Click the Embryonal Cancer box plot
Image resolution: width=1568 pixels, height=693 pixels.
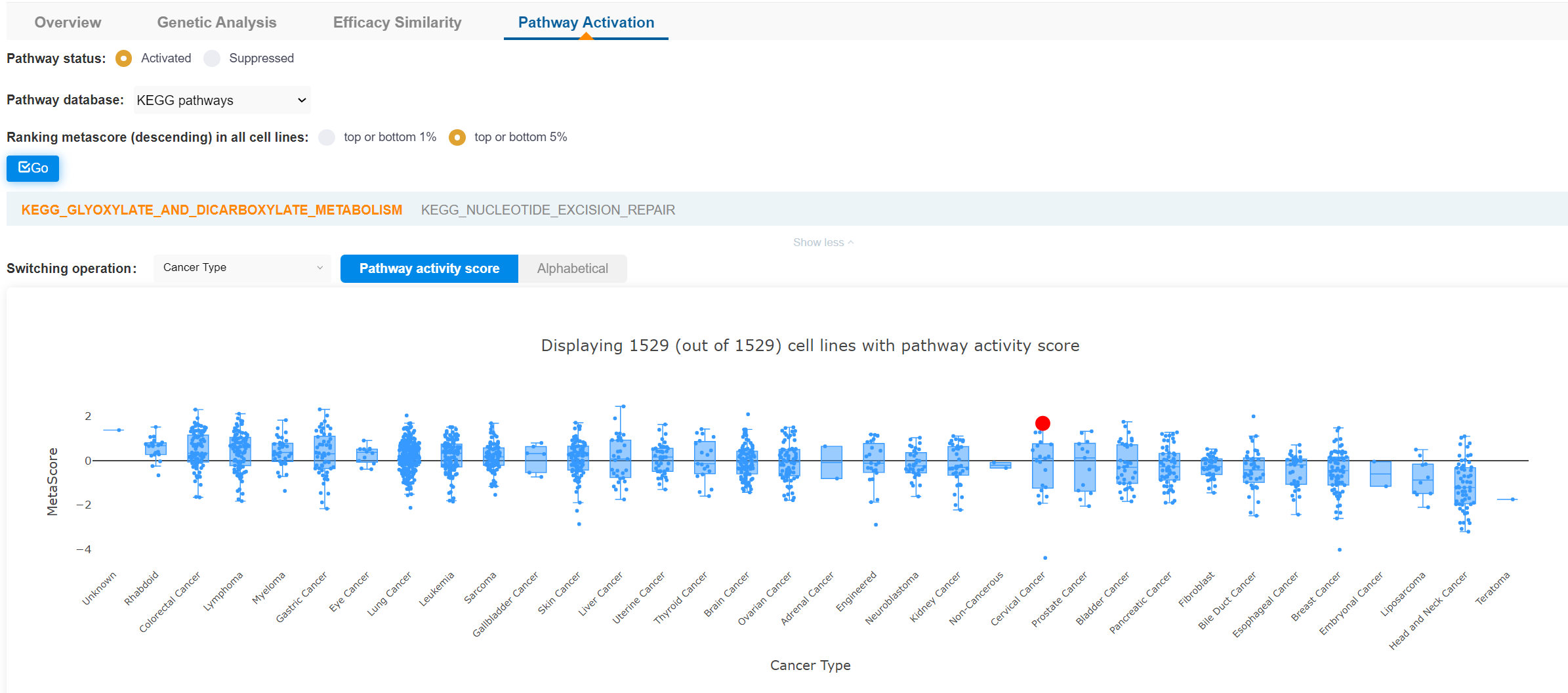point(1380,473)
